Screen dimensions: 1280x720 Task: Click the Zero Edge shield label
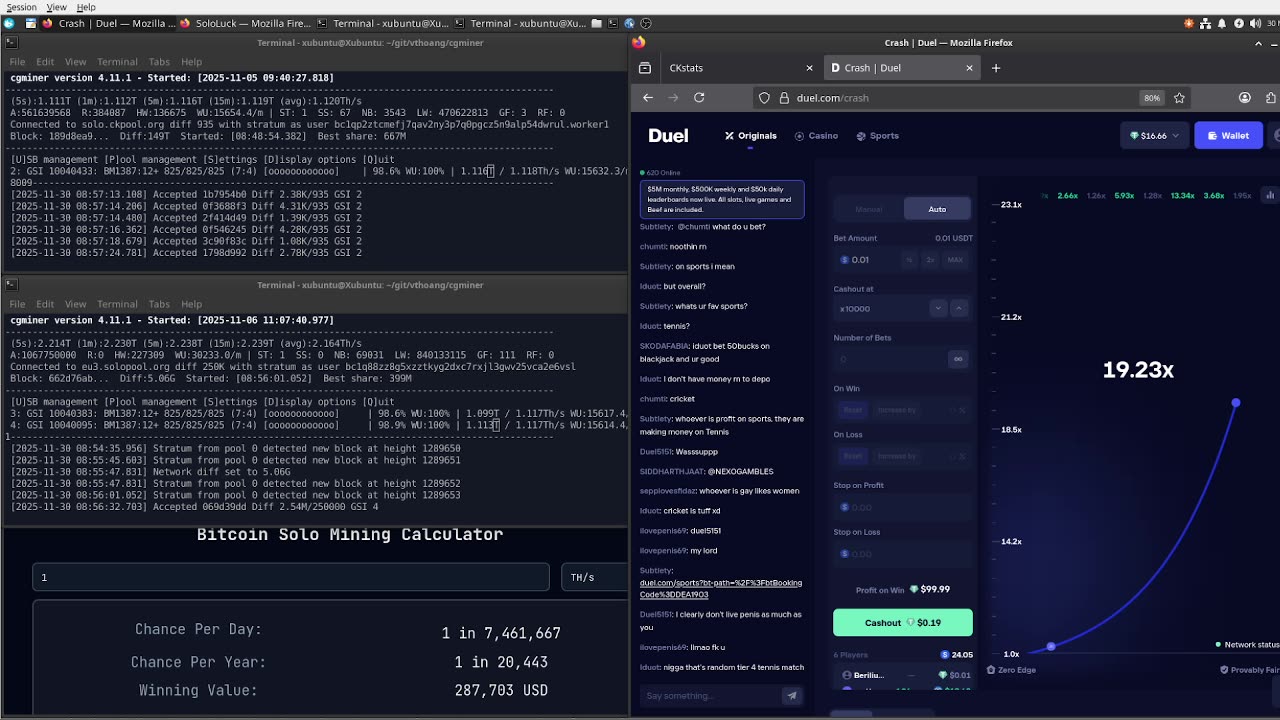pyautogui.click(x=1011, y=670)
